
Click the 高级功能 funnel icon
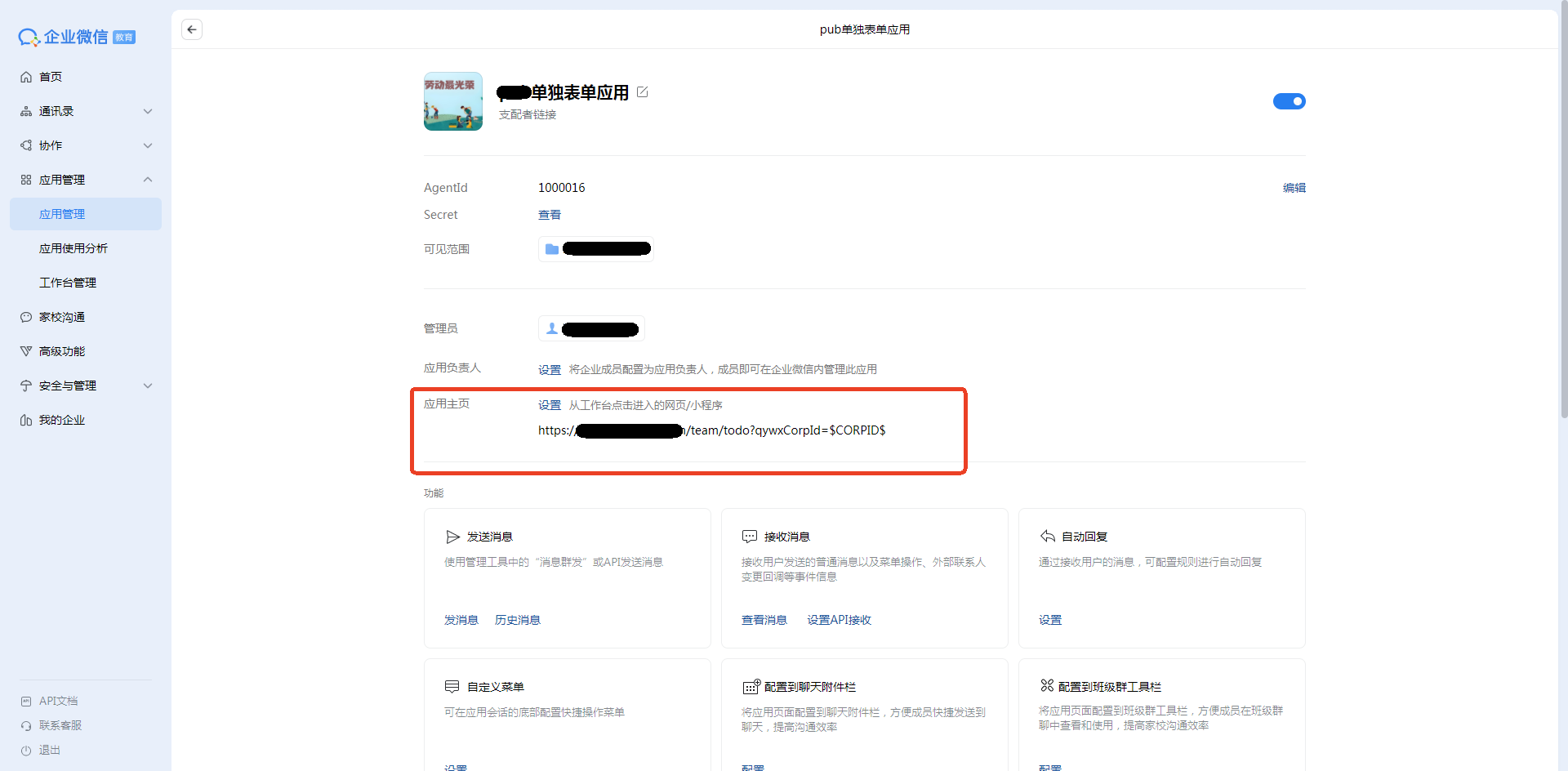[x=26, y=351]
